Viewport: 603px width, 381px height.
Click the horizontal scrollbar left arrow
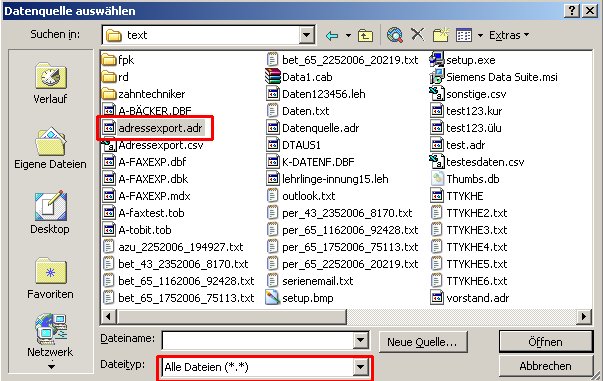tap(108, 316)
